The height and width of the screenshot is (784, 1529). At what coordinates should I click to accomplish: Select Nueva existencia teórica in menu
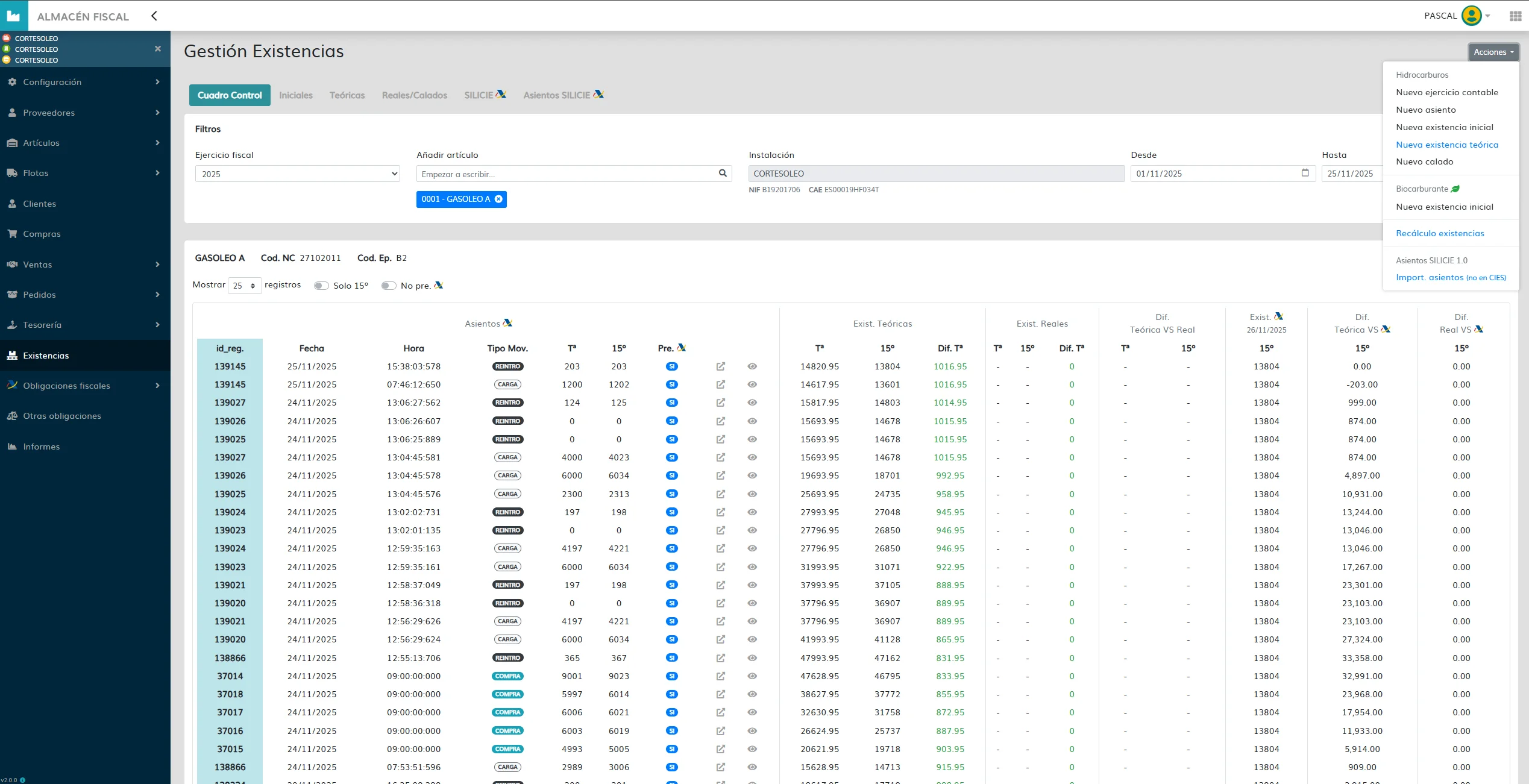point(1446,145)
